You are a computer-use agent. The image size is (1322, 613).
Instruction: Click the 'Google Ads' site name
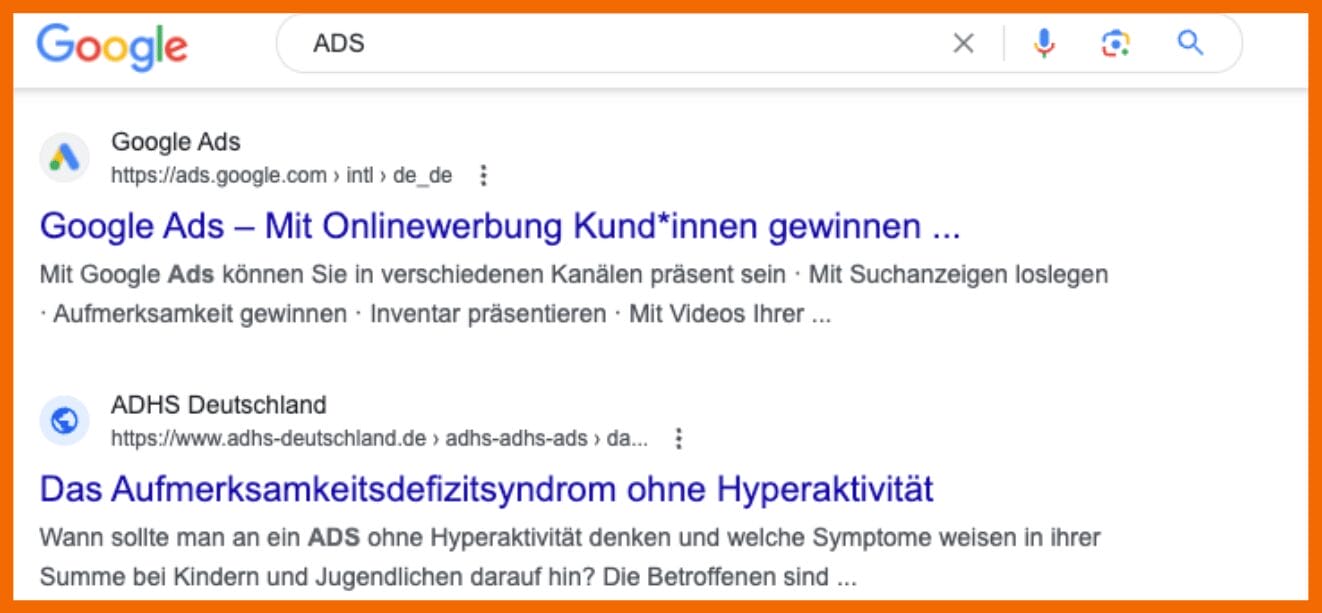click(x=176, y=142)
